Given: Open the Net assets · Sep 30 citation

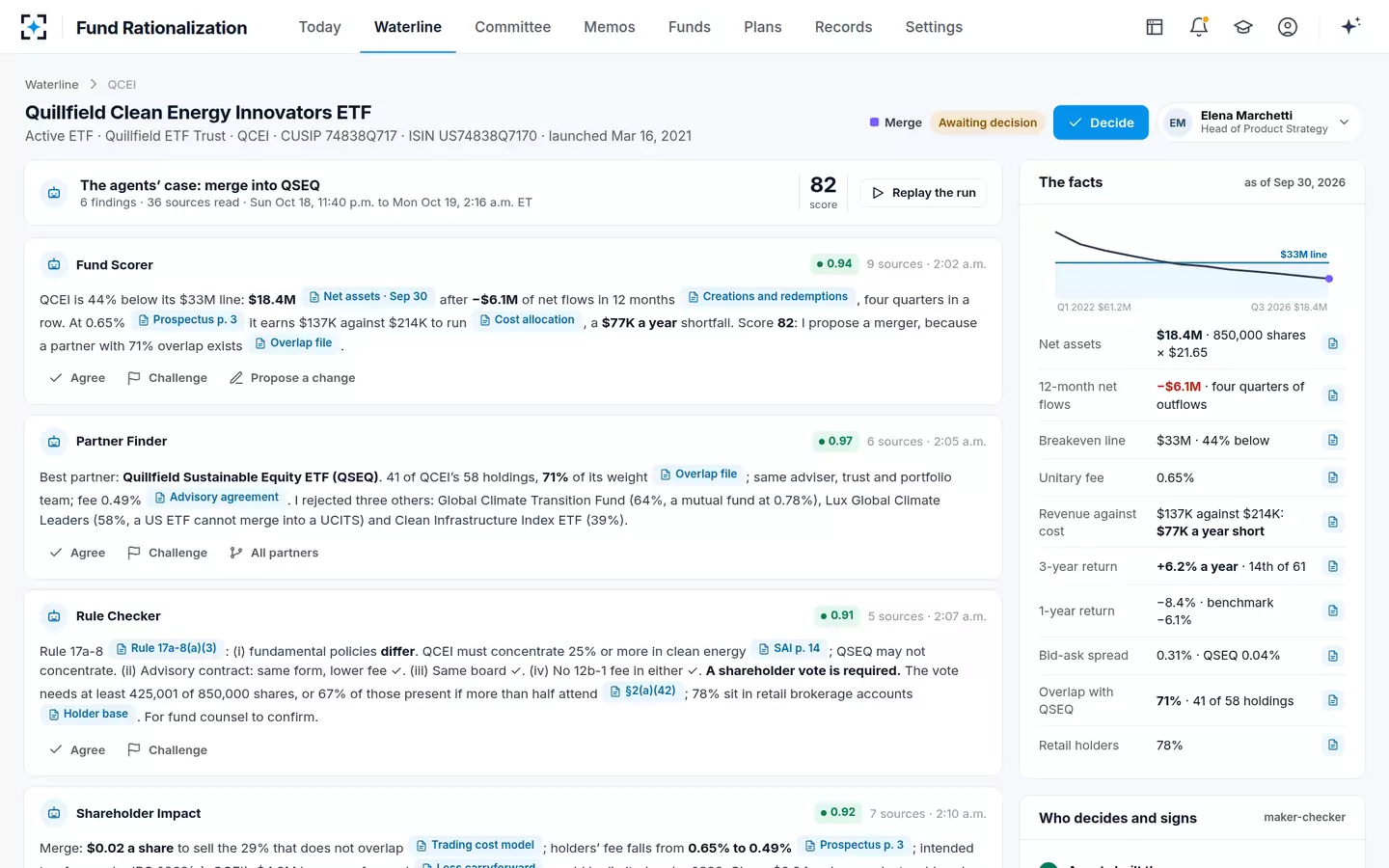Looking at the screenshot, I should pyautogui.click(x=368, y=297).
